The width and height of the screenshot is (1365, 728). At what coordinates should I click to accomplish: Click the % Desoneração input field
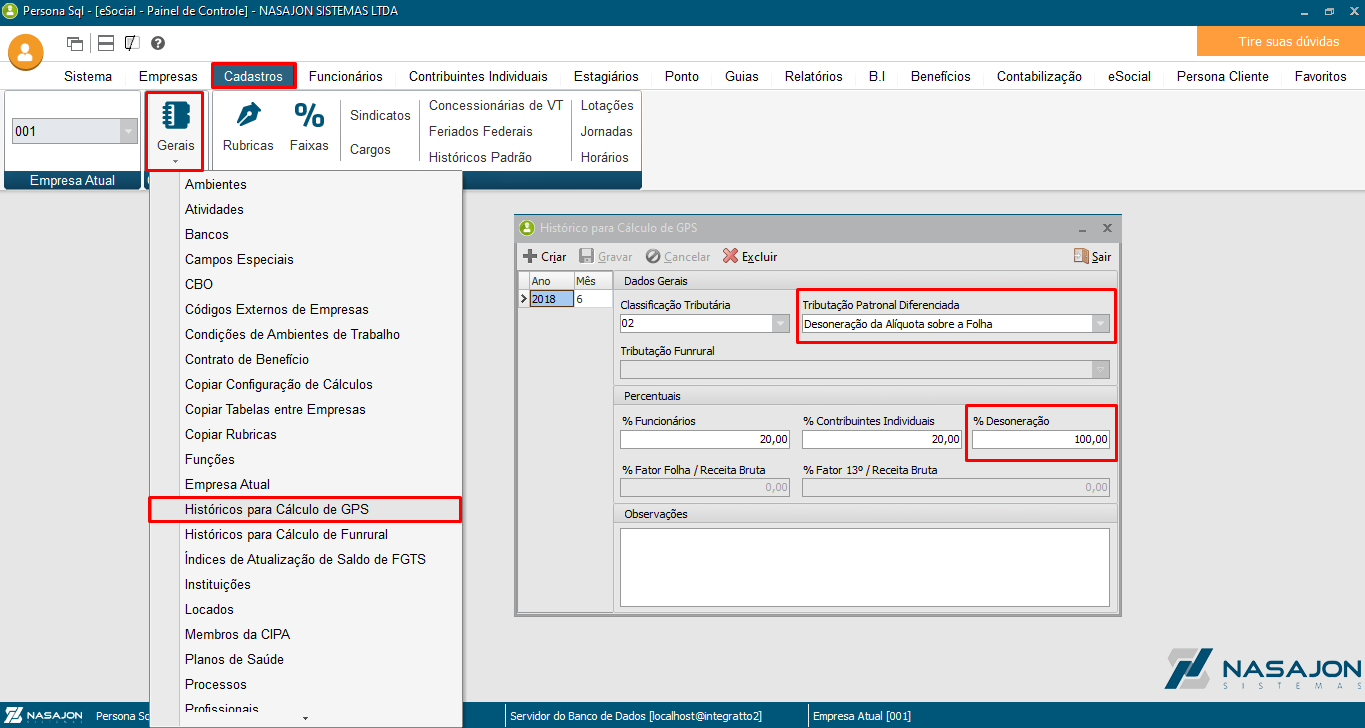[x=1040, y=440]
